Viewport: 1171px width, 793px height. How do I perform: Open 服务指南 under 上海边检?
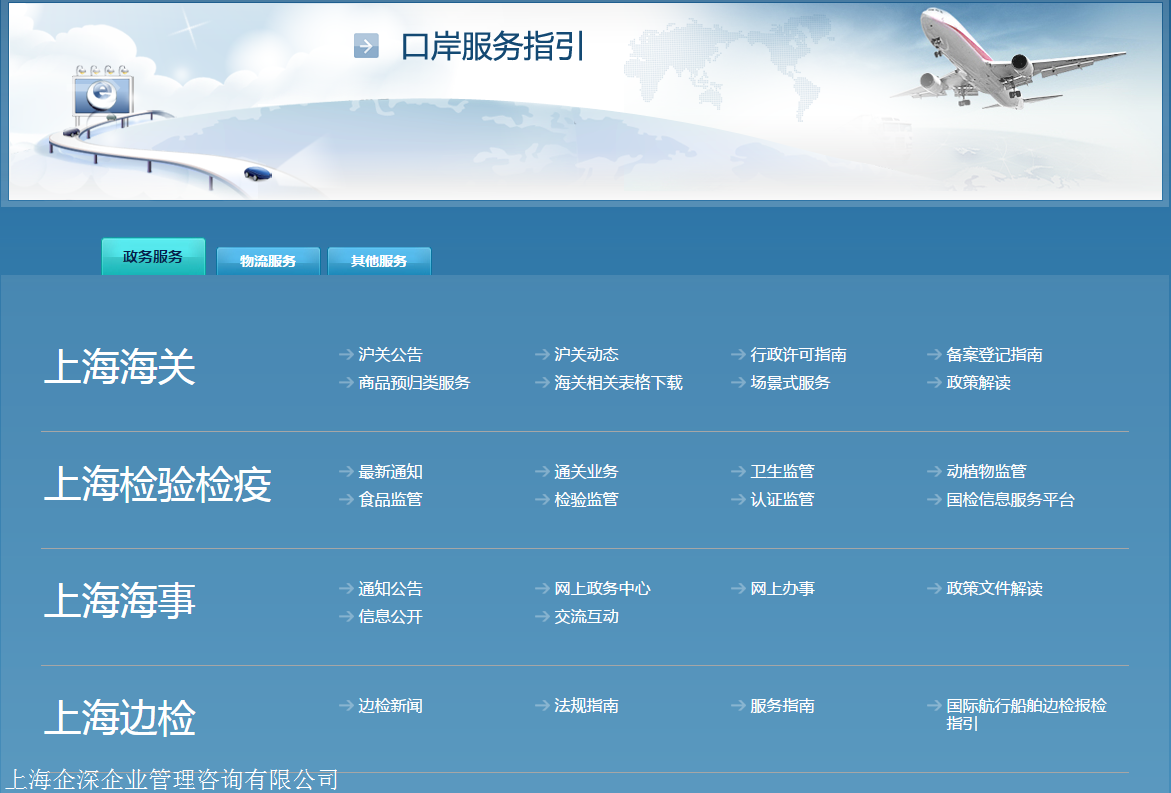(x=782, y=706)
